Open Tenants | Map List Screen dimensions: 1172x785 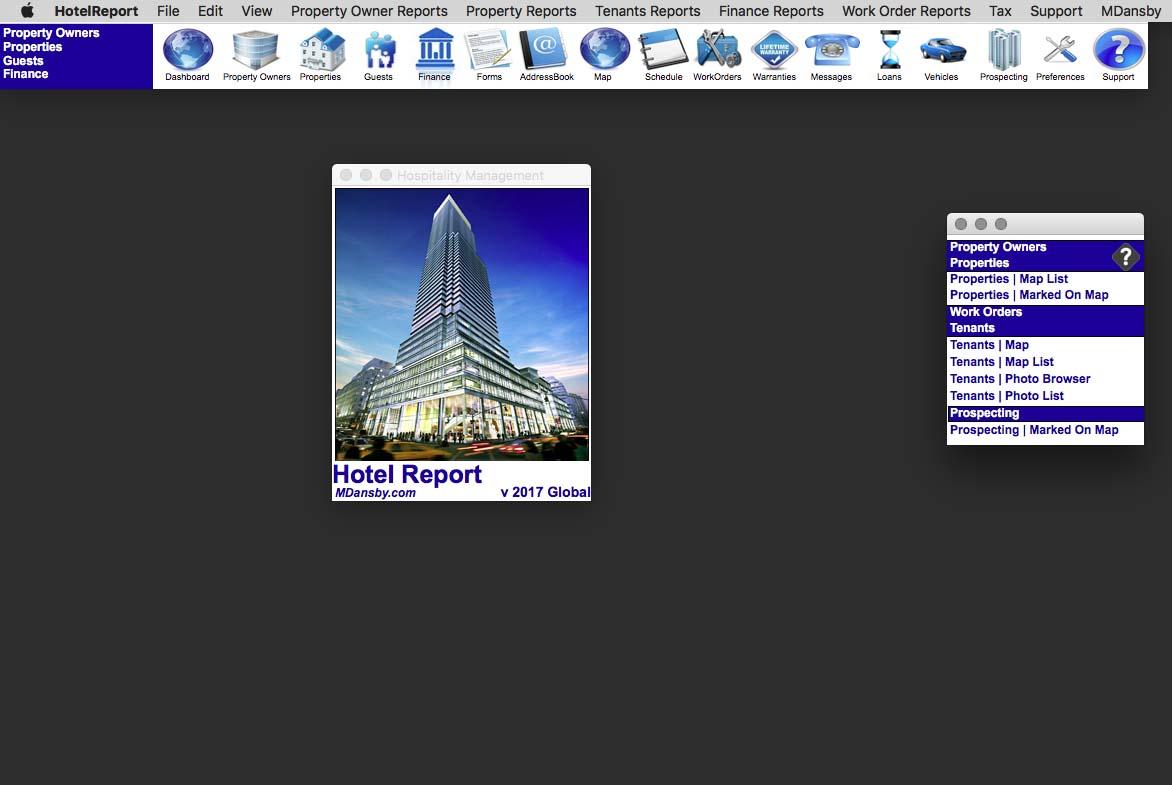click(1002, 362)
